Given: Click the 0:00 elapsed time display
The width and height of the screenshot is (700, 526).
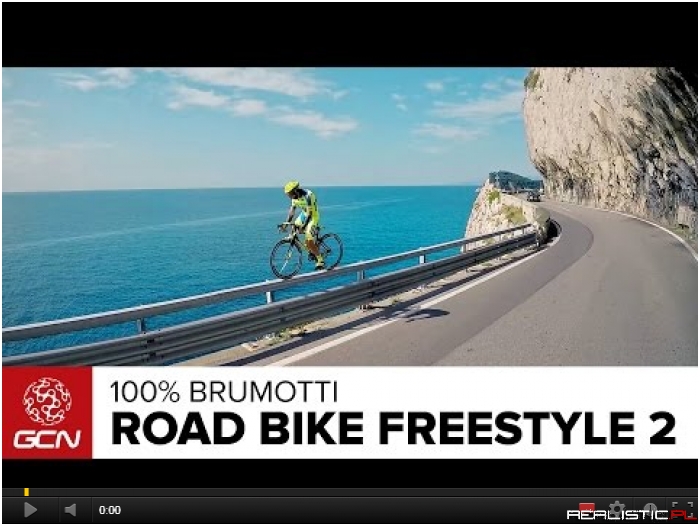Looking at the screenshot, I should [x=110, y=510].
